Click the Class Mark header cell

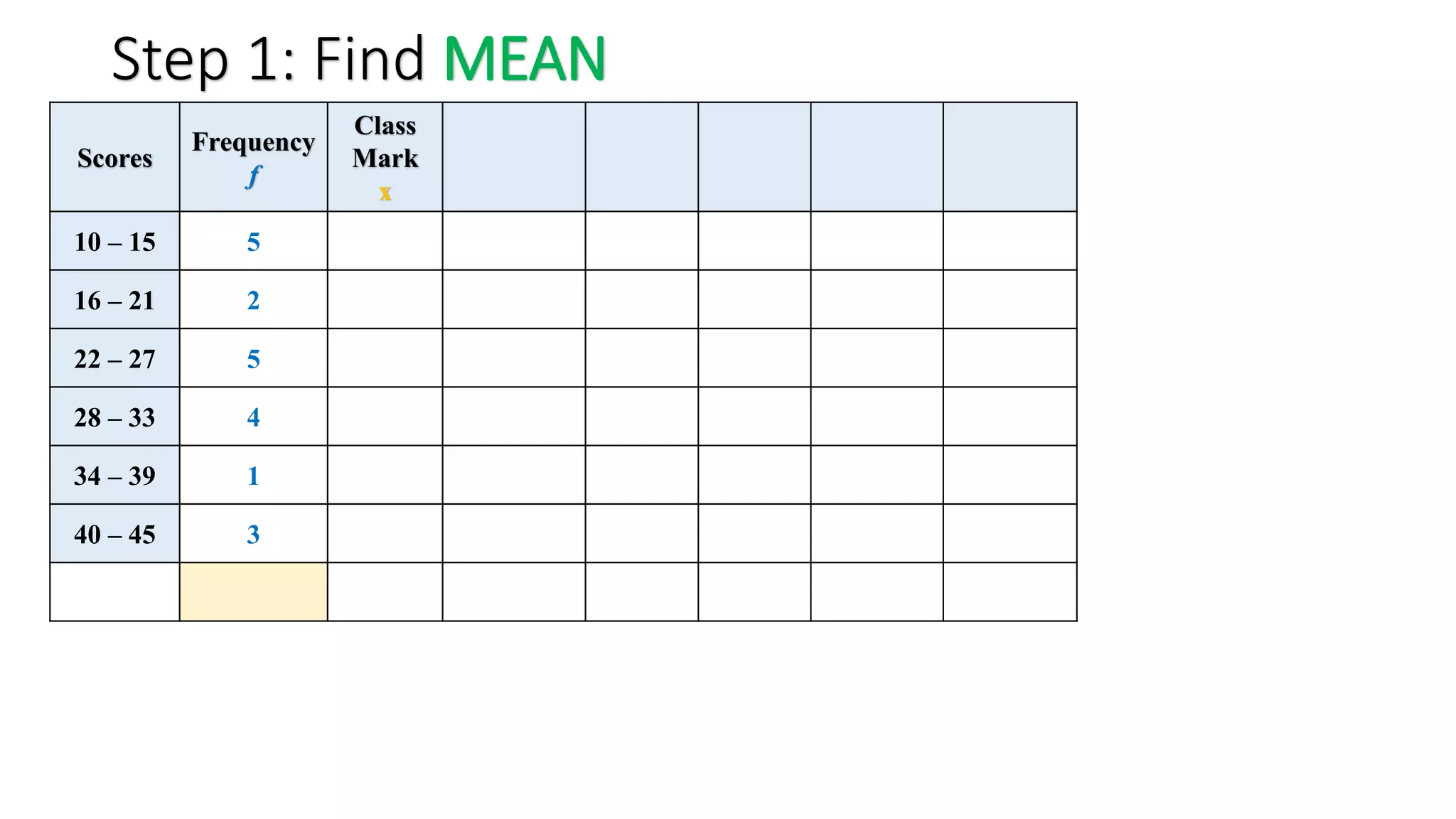click(385, 157)
